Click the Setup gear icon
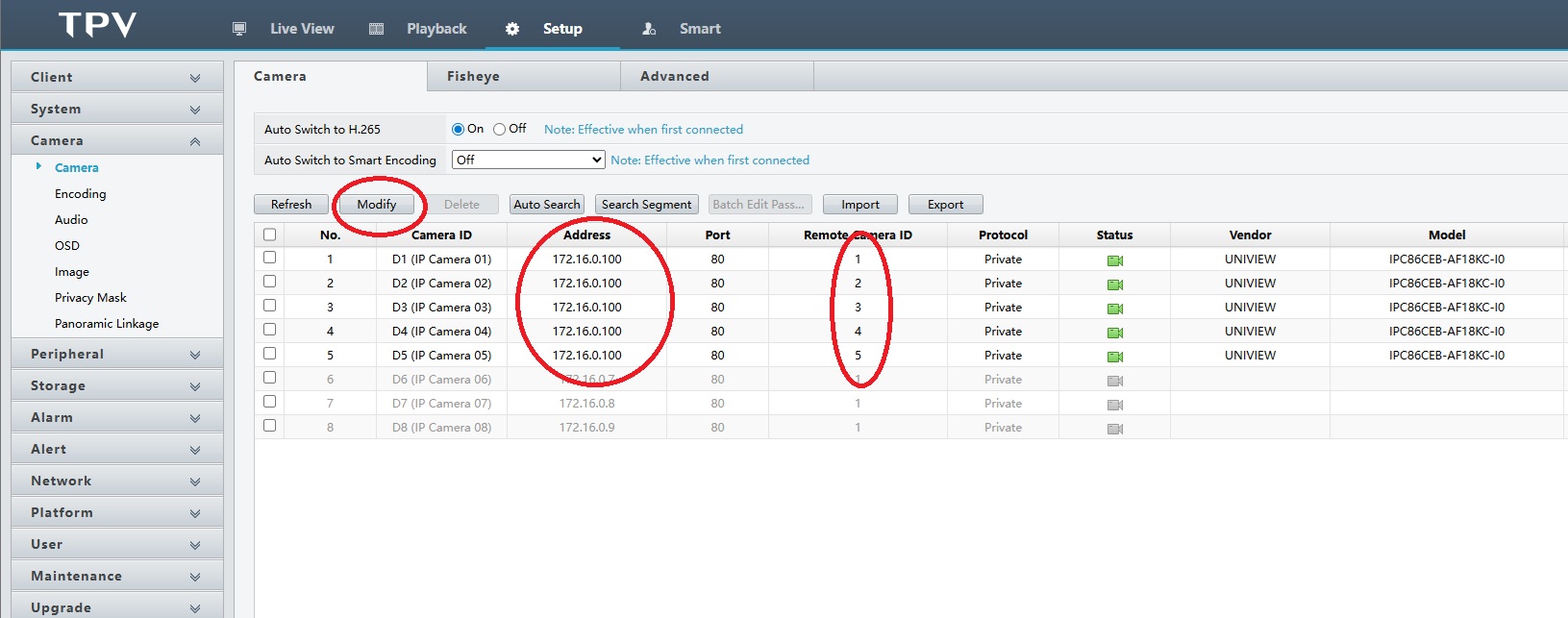This screenshot has height=618, width=1568. tap(512, 29)
